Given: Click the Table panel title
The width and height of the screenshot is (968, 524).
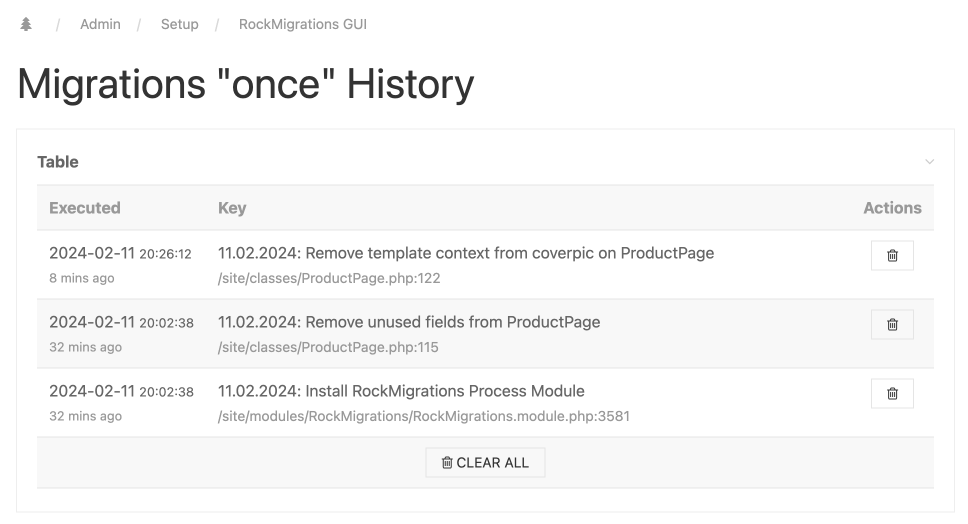Looking at the screenshot, I should 58,162.
